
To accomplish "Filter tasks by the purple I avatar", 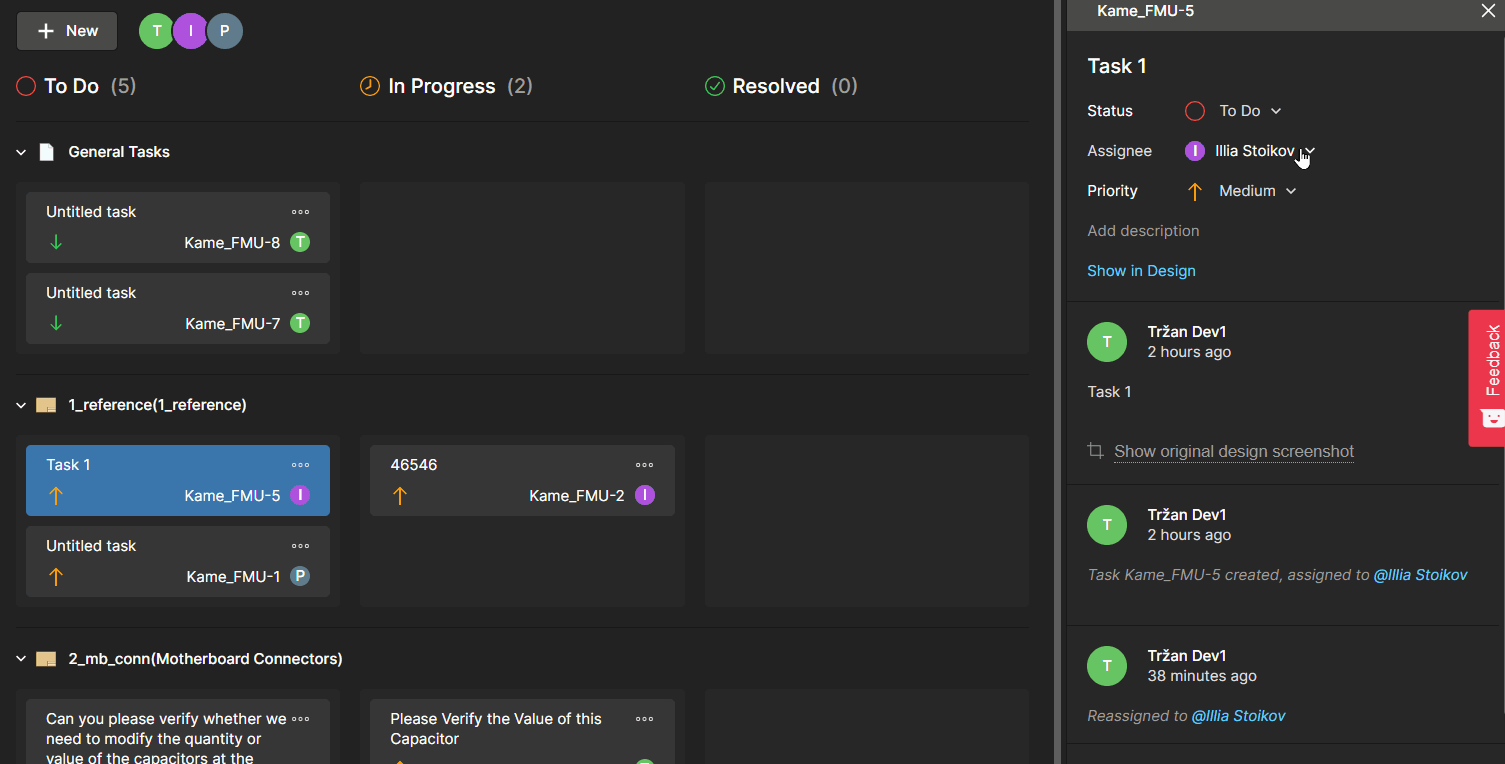I will coord(190,31).
